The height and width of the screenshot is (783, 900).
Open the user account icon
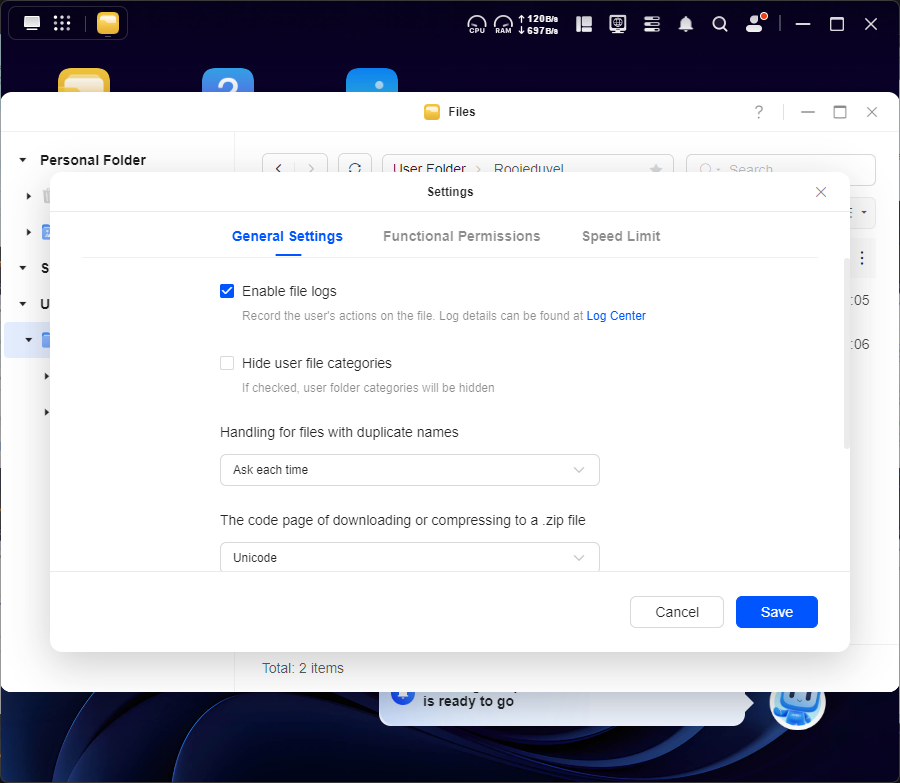click(755, 24)
